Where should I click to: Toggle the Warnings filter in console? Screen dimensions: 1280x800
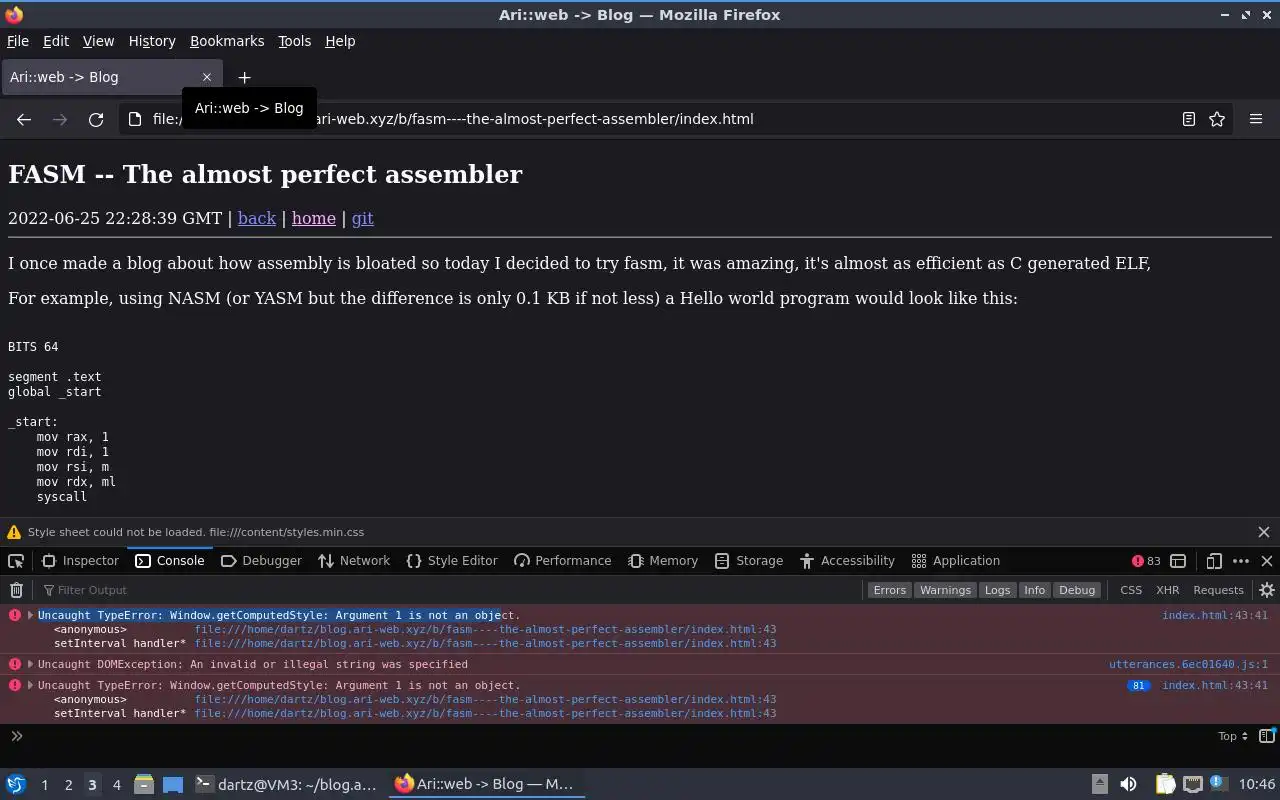945,590
